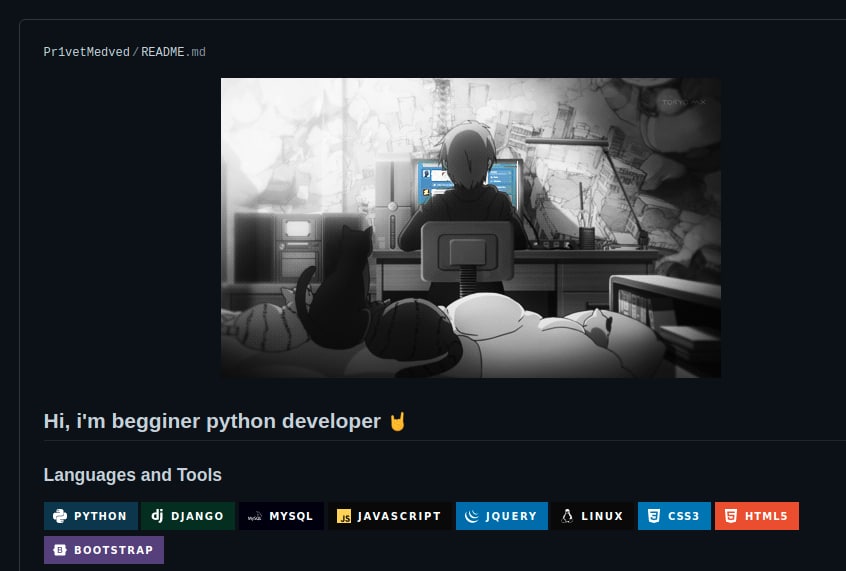Click the JavaScript badge
The image size is (846, 571).
[x=390, y=516]
